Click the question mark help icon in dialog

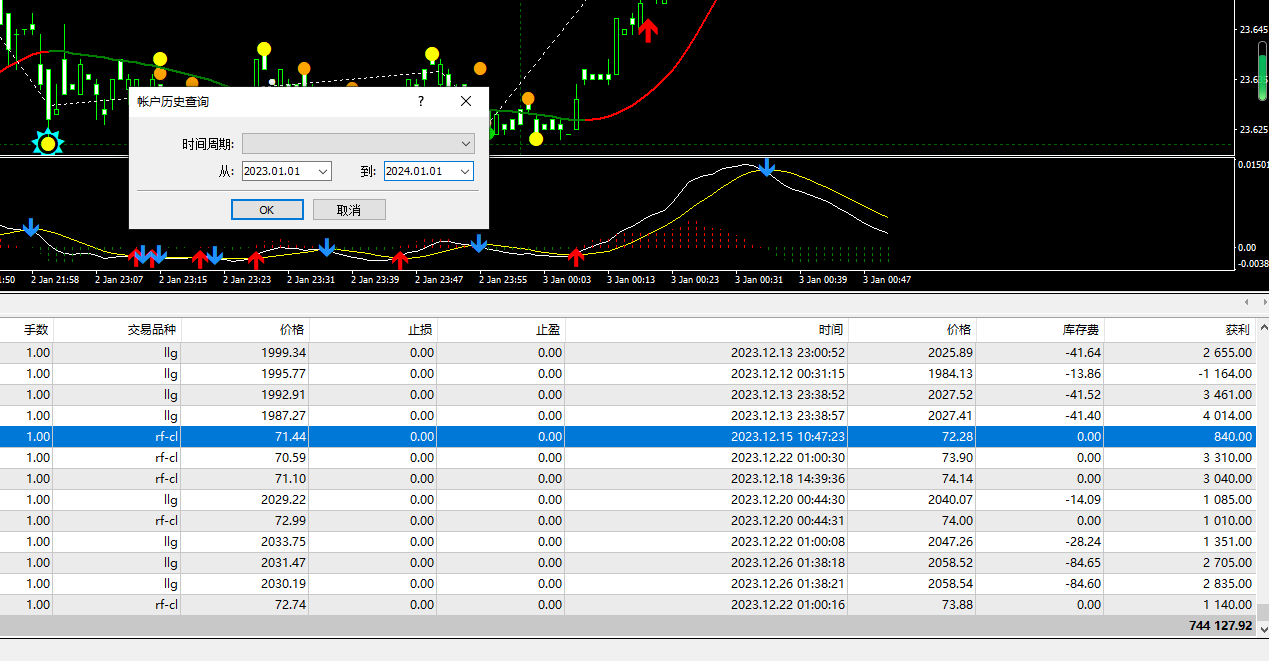coord(421,101)
